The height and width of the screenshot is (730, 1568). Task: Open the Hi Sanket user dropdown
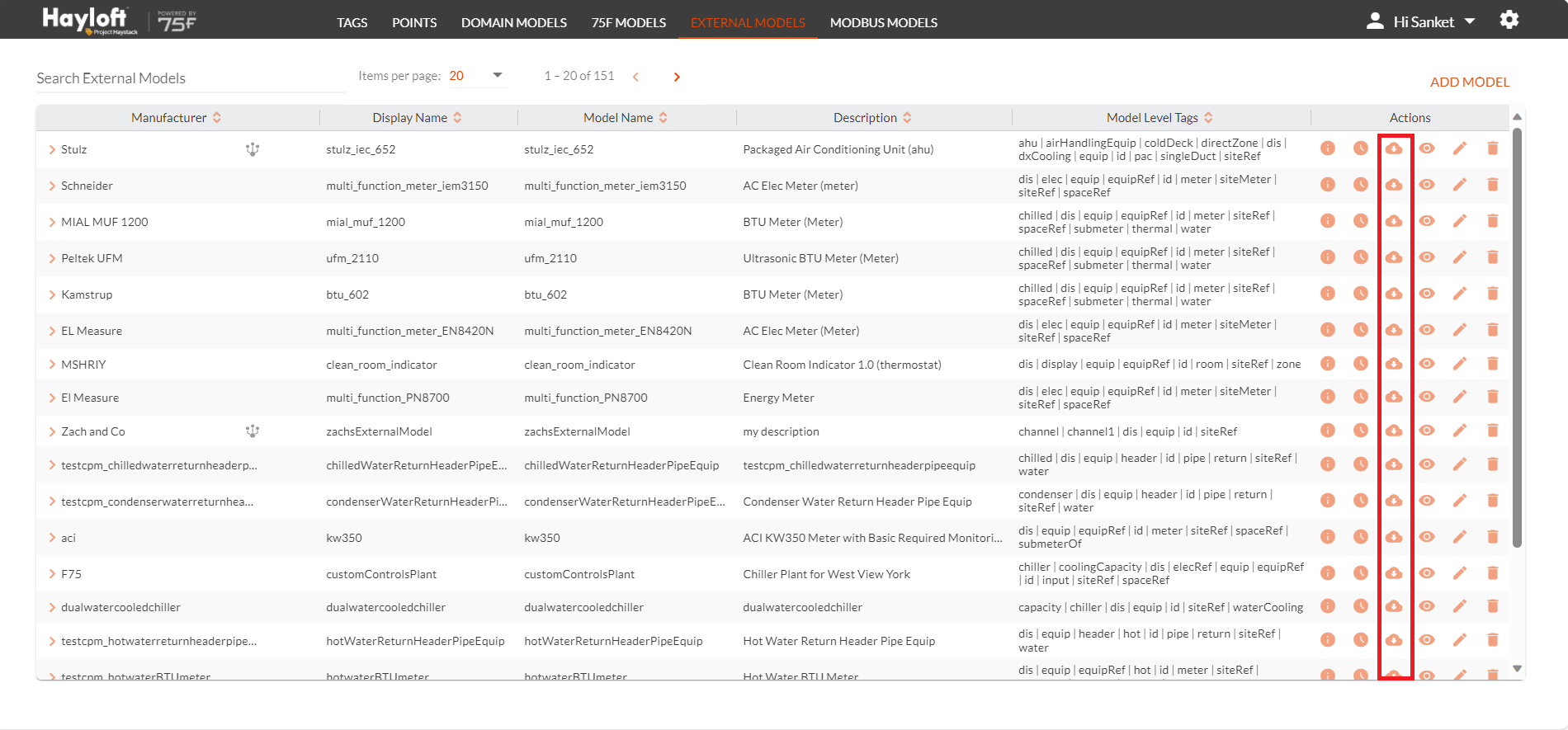pyautogui.click(x=1434, y=22)
